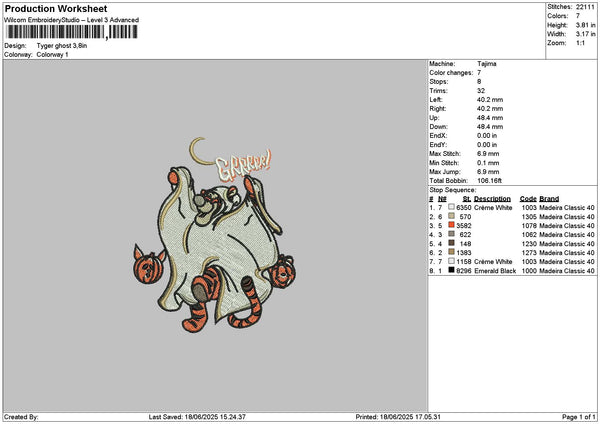The width and height of the screenshot is (600, 424).
Task: Click the 'Production Worksheet' title
Action: click(x=56, y=8)
